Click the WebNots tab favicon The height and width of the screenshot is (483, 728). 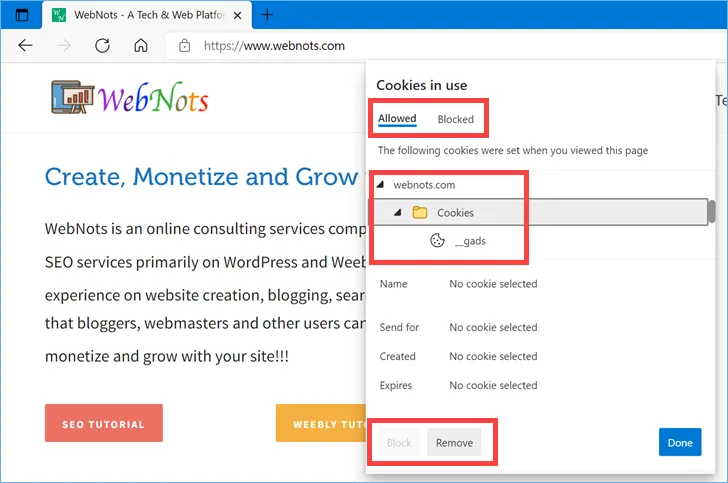58,15
